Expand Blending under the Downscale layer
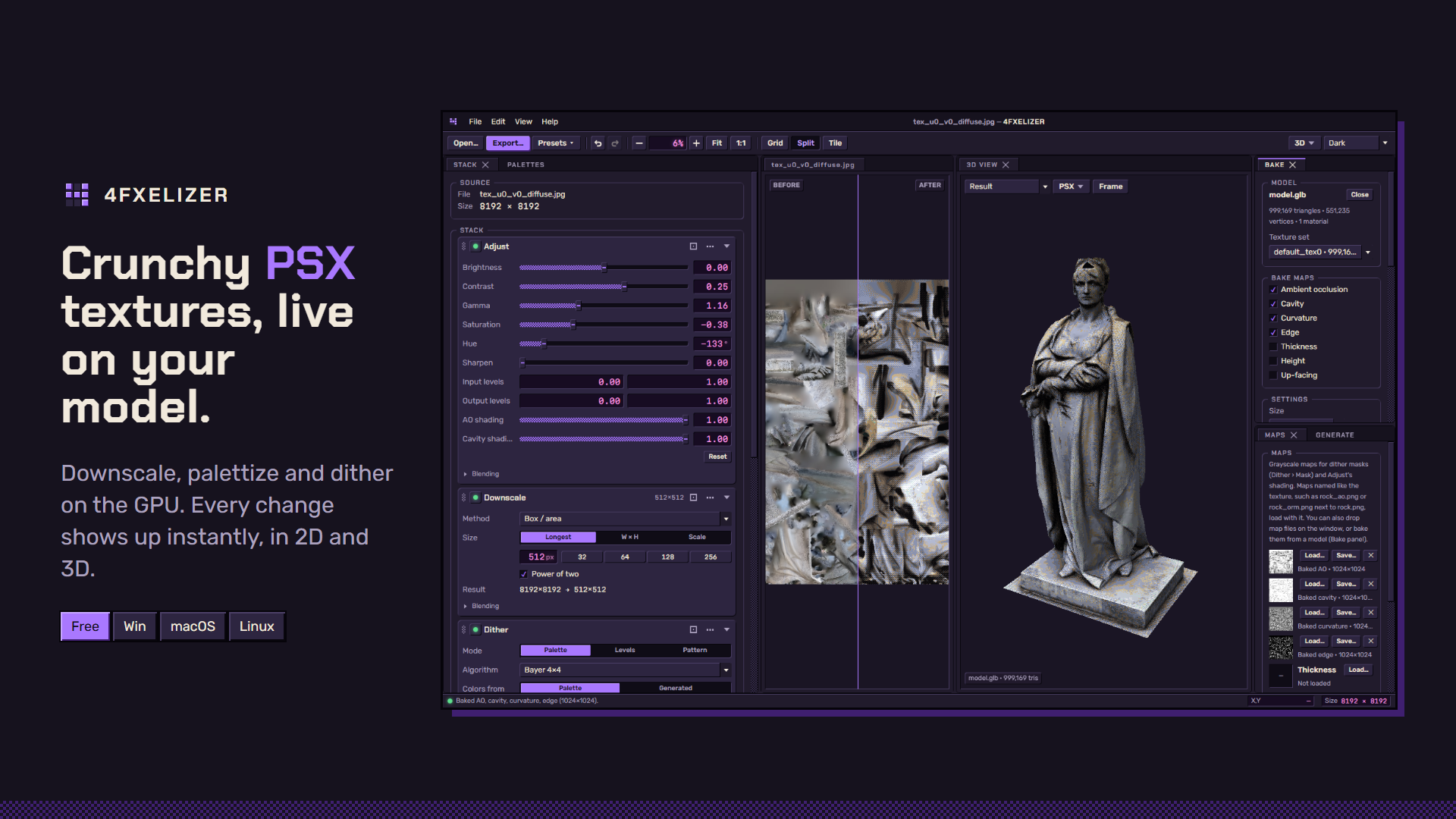Image resolution: width=1456 pixels, height=819 pixels. (x=481, y=606)
